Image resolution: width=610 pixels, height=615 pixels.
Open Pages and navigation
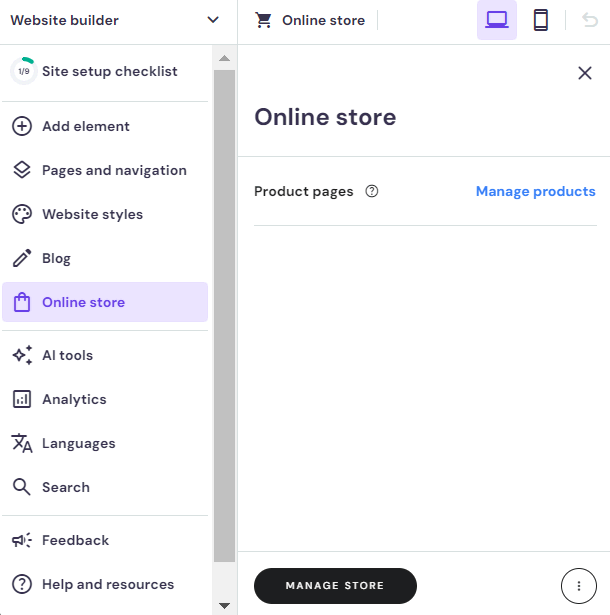[x=105, y=170]
